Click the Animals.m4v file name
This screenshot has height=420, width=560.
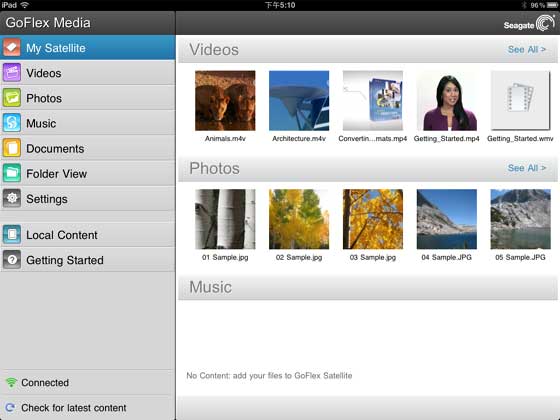click(x=225, y=139)
